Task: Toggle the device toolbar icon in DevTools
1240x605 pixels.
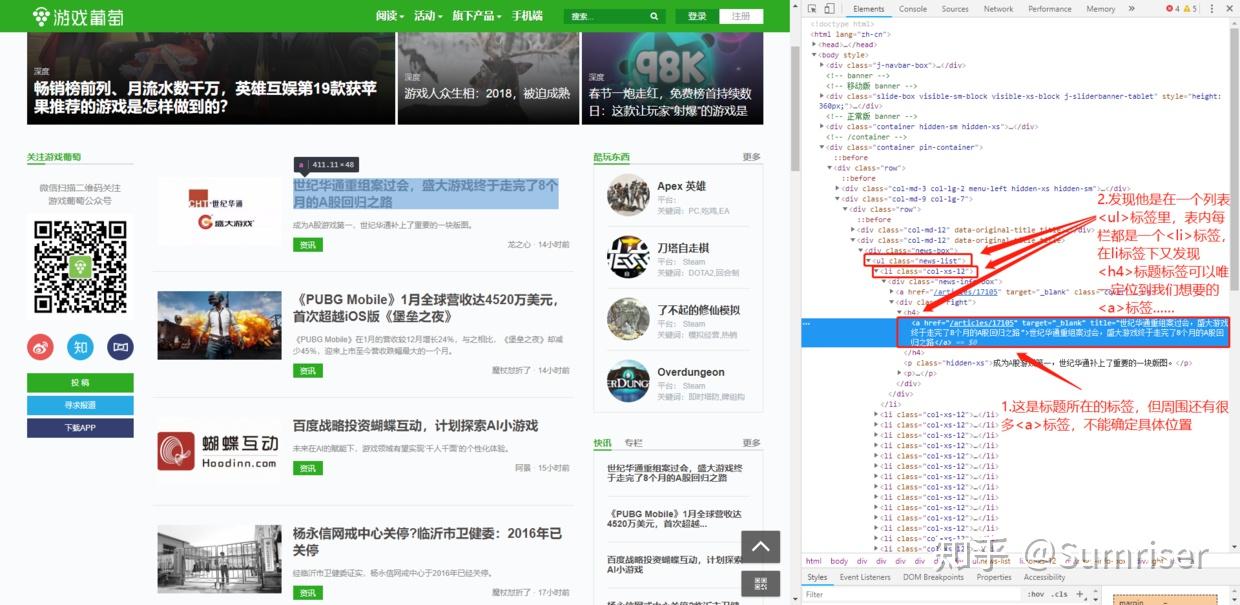Action: pyautogui.click(x=830, y=9)
